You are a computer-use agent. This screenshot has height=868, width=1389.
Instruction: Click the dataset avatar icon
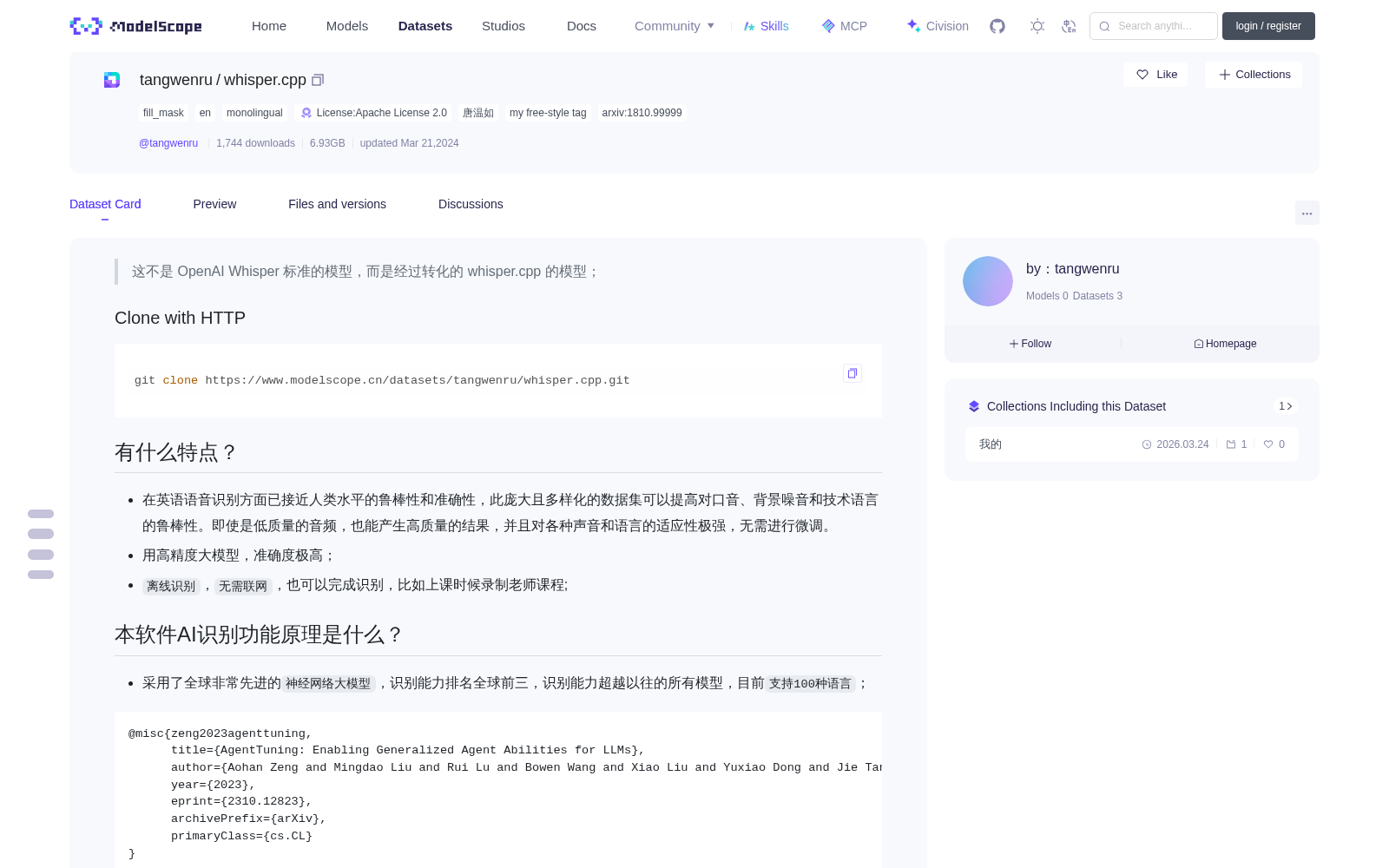[x=112, y=80]
